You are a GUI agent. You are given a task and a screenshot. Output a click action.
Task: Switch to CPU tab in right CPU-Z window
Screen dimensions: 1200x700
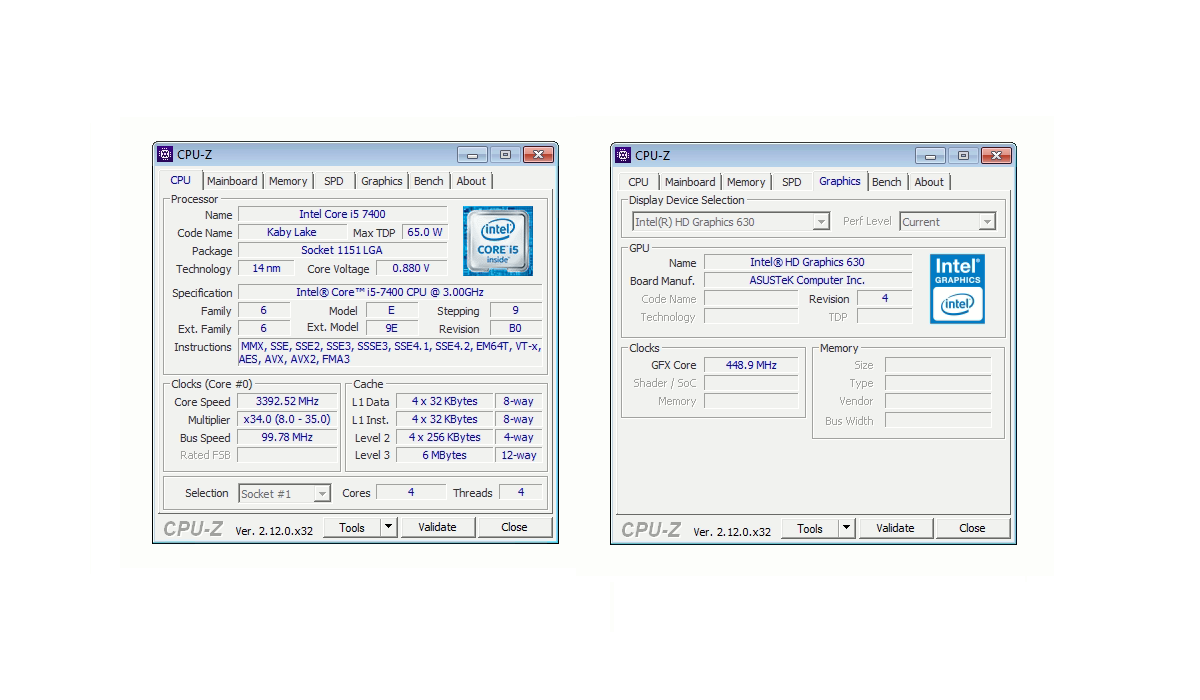click(x=639, y=182)
